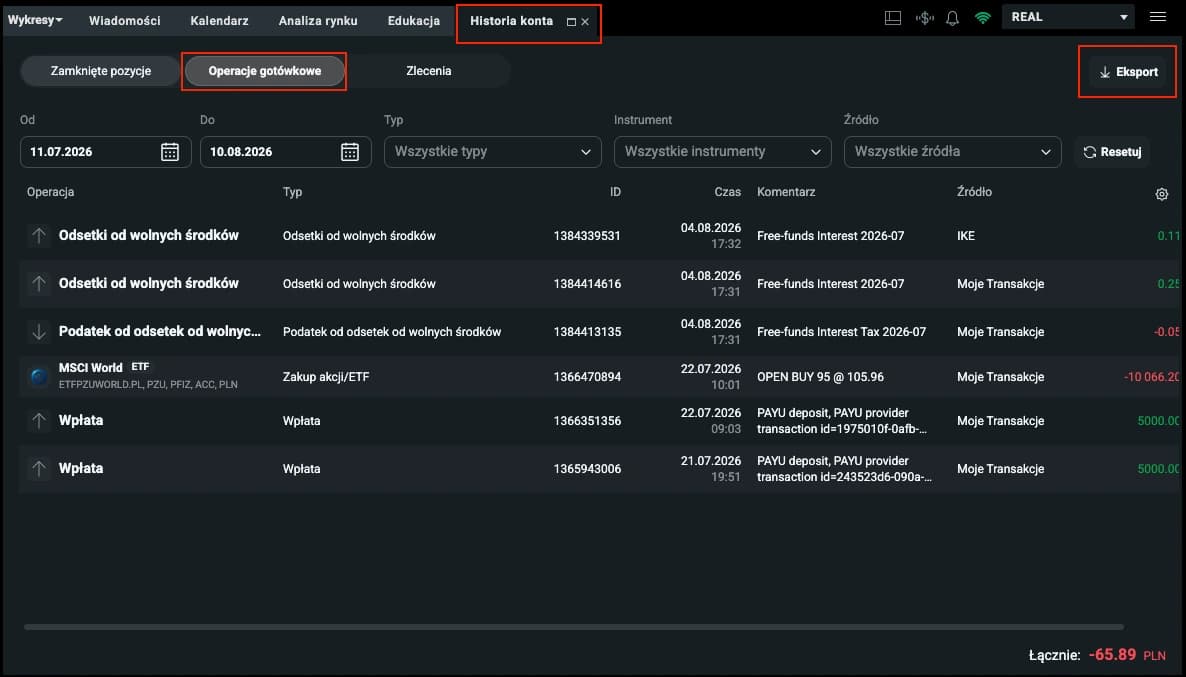Detach the Historia konta tab window icon
This screenshot has width=1186, height=677.
click(571, 22)
